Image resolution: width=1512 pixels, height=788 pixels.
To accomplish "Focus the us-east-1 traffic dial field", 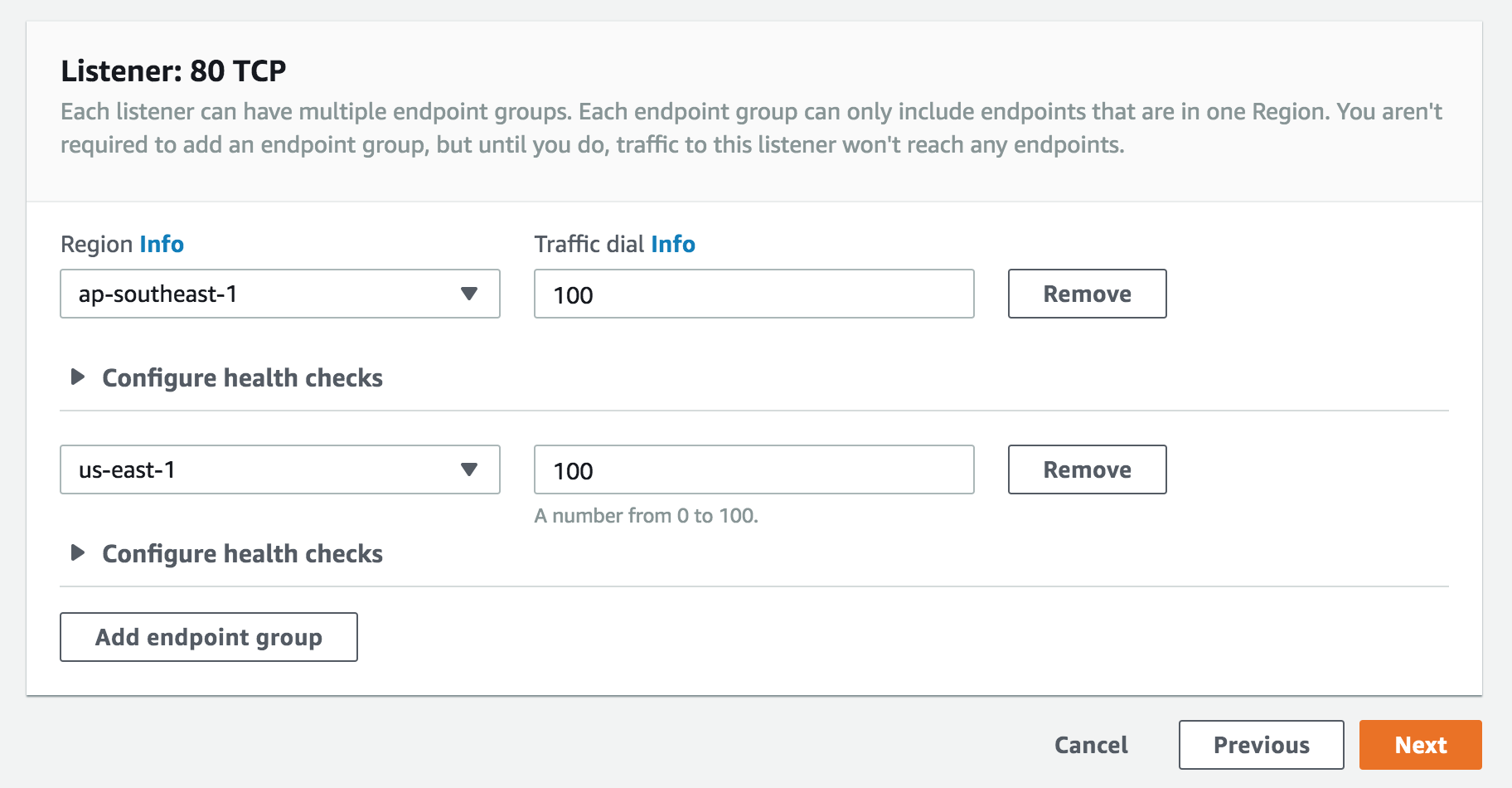I will [x=754, y=469].
